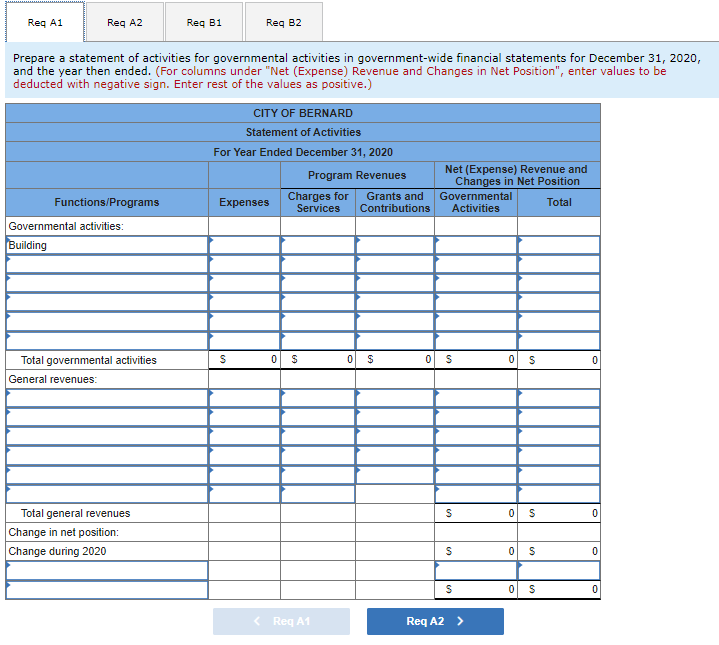Image resolution: width=719 pixels, height=645 pixels.
Task: Select the Expenses cell in Building row
Action: coord(244,245)
